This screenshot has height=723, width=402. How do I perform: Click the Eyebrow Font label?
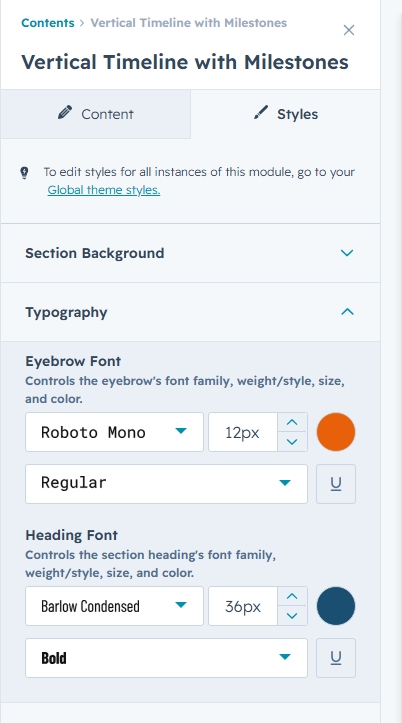[x=73, y=361]
